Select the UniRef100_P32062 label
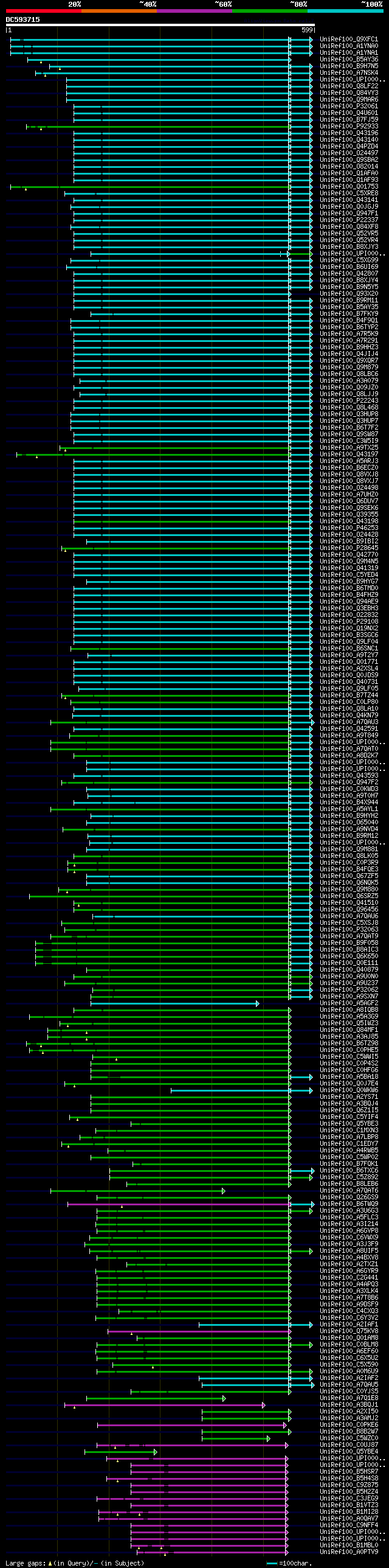 tap(349, 991)
